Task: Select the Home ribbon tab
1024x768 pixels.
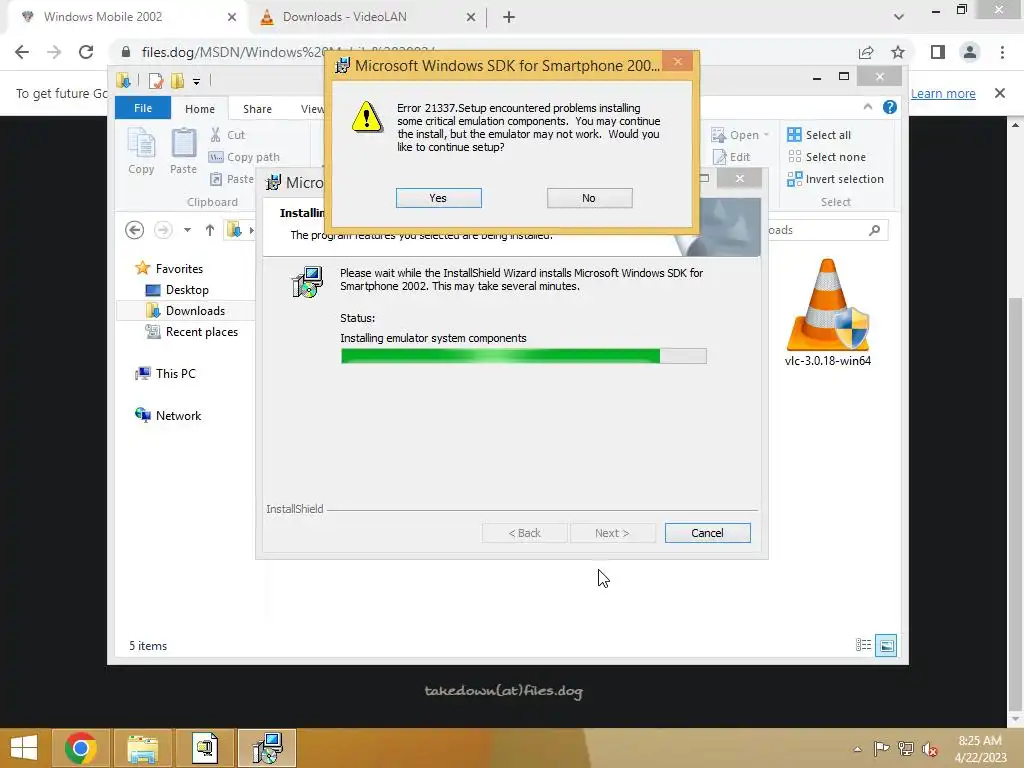Action: [200, 109]
